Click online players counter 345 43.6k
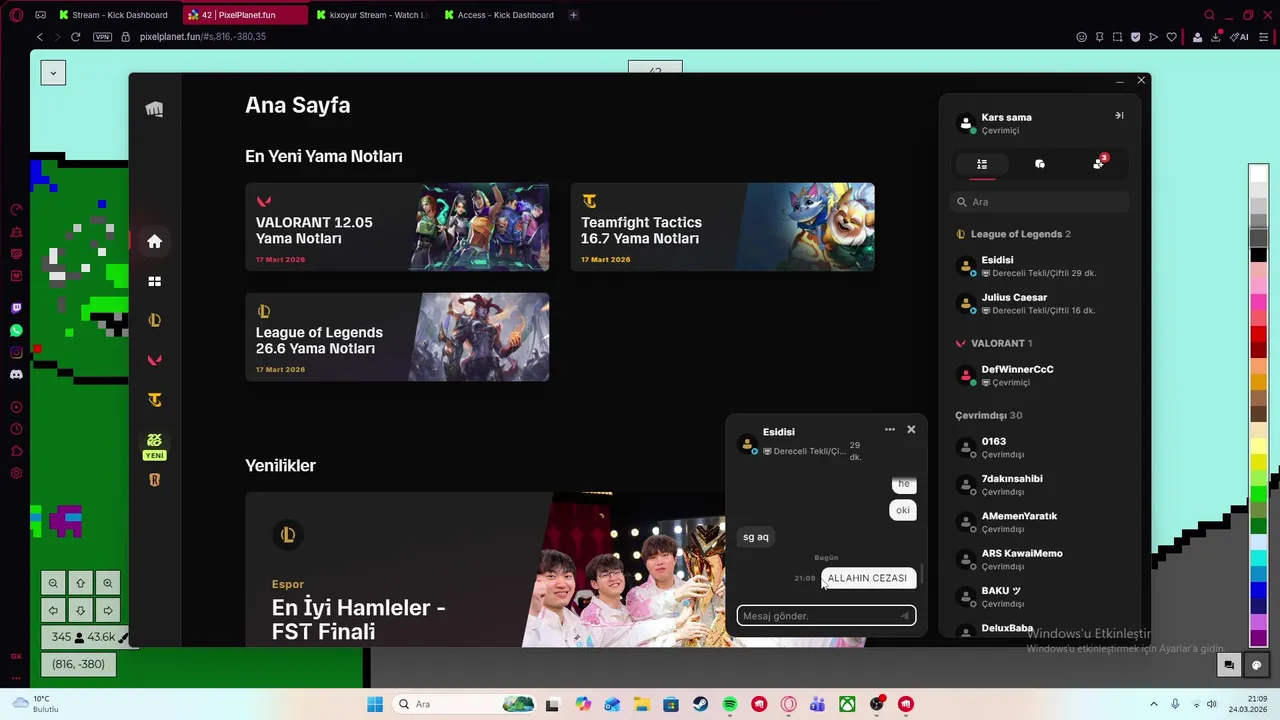The width and height of the screenshot is (1280, 720). pyautogui.click(x=87, y=637)
